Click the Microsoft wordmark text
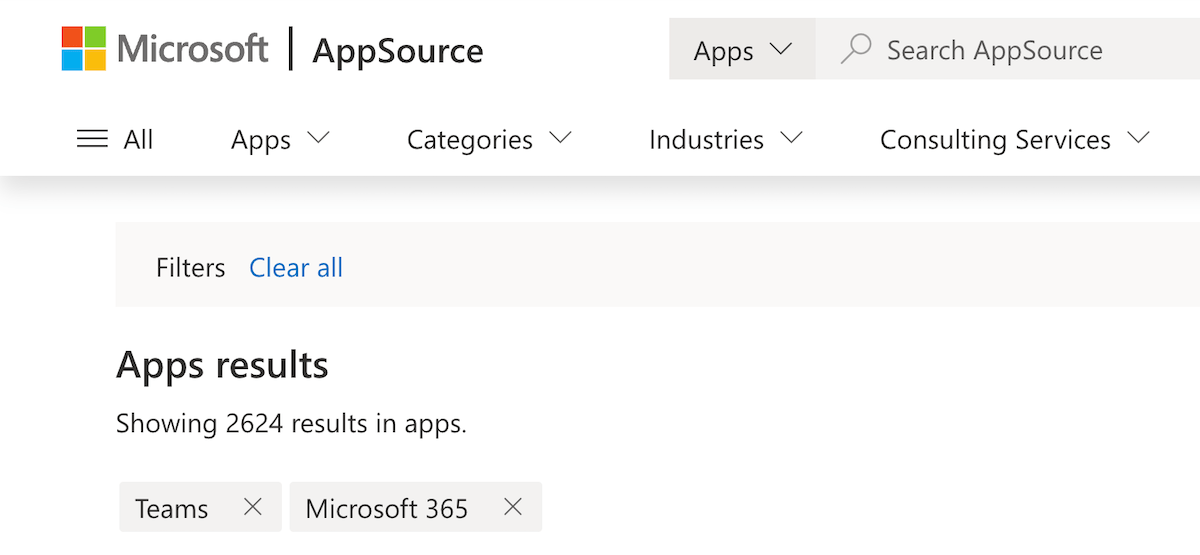 193,49
